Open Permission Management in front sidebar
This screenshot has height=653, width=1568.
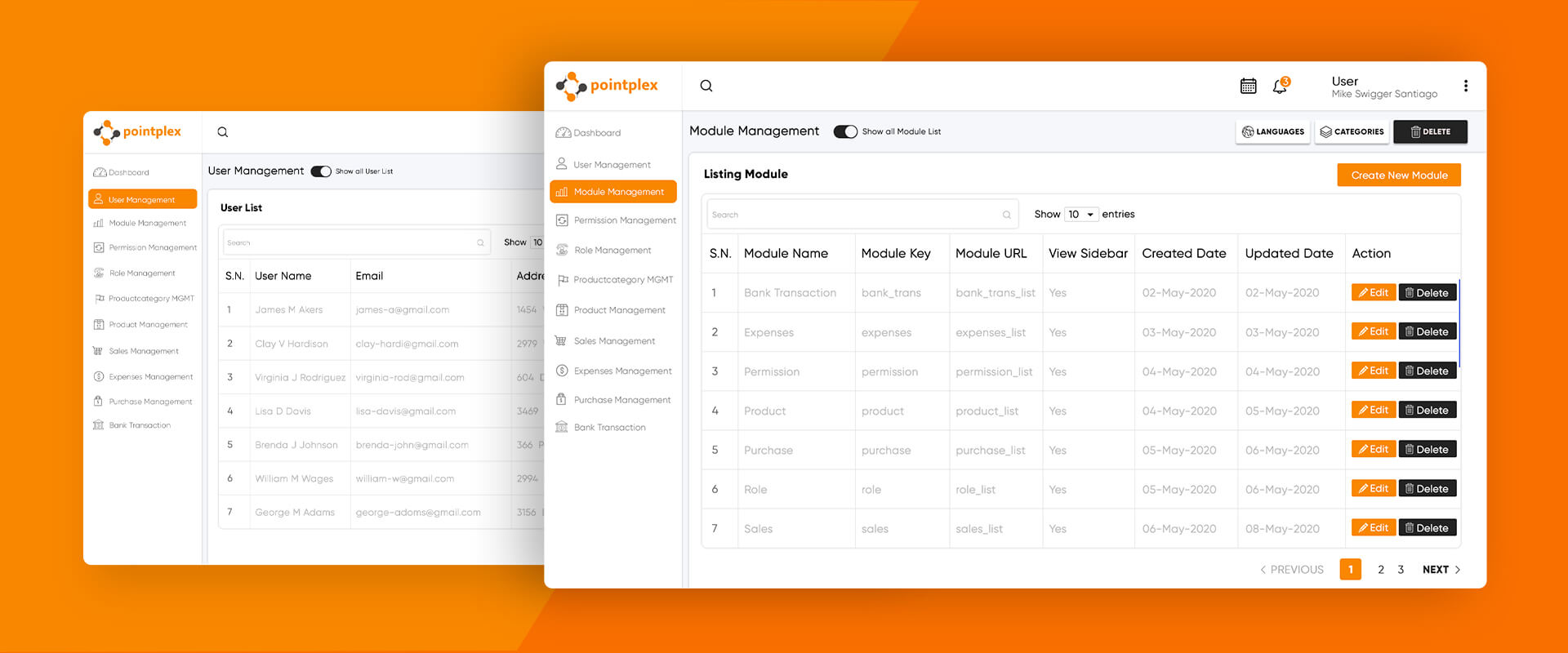(x=624, y=220)
